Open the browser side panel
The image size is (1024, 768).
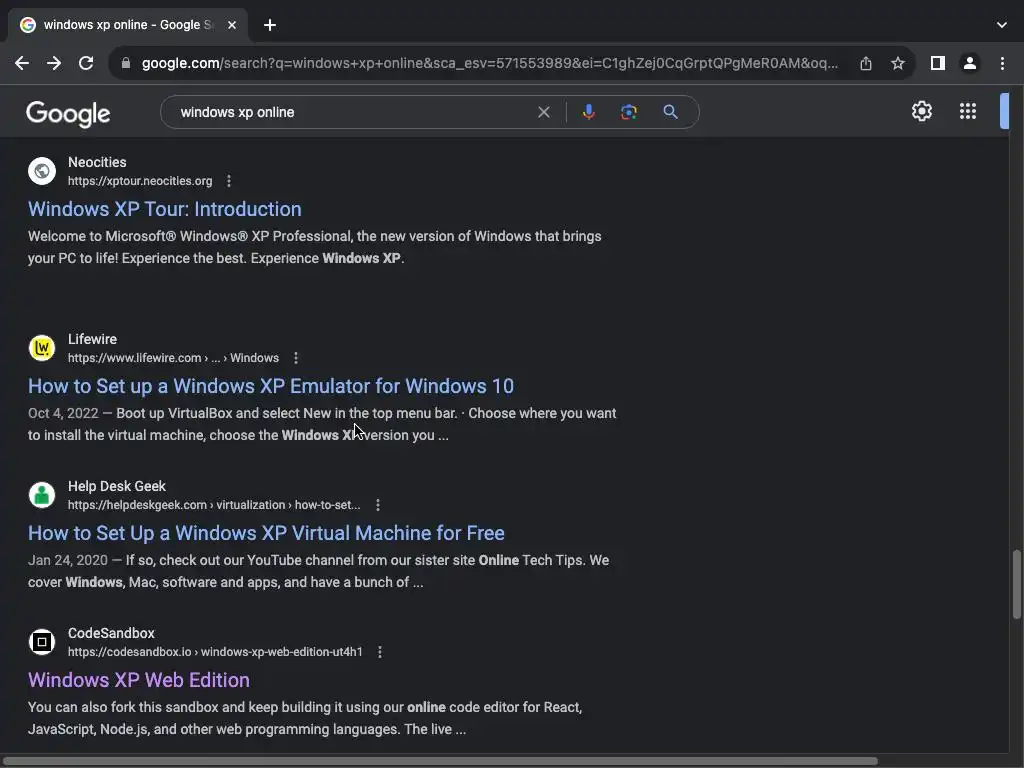[x=938, y=63]
